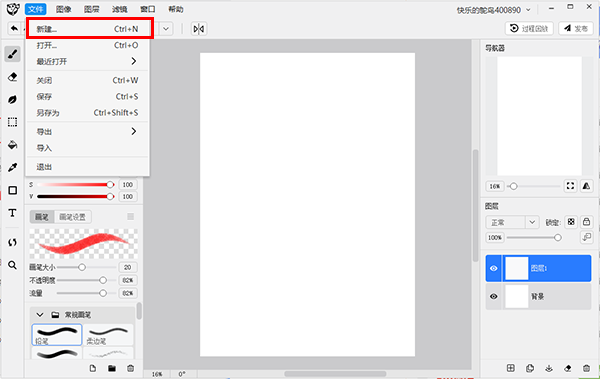600x379 pixels.
Task: Choose 新建 from the file menu
Action: point(87,29)
